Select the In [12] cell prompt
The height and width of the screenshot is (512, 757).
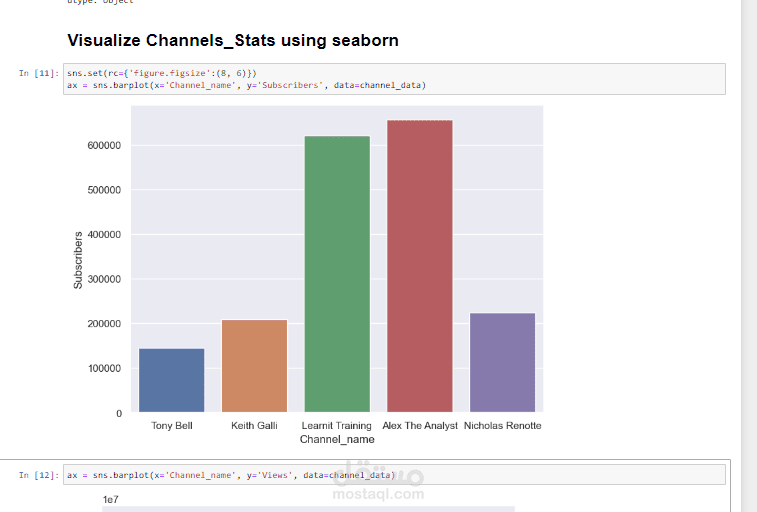39,475
